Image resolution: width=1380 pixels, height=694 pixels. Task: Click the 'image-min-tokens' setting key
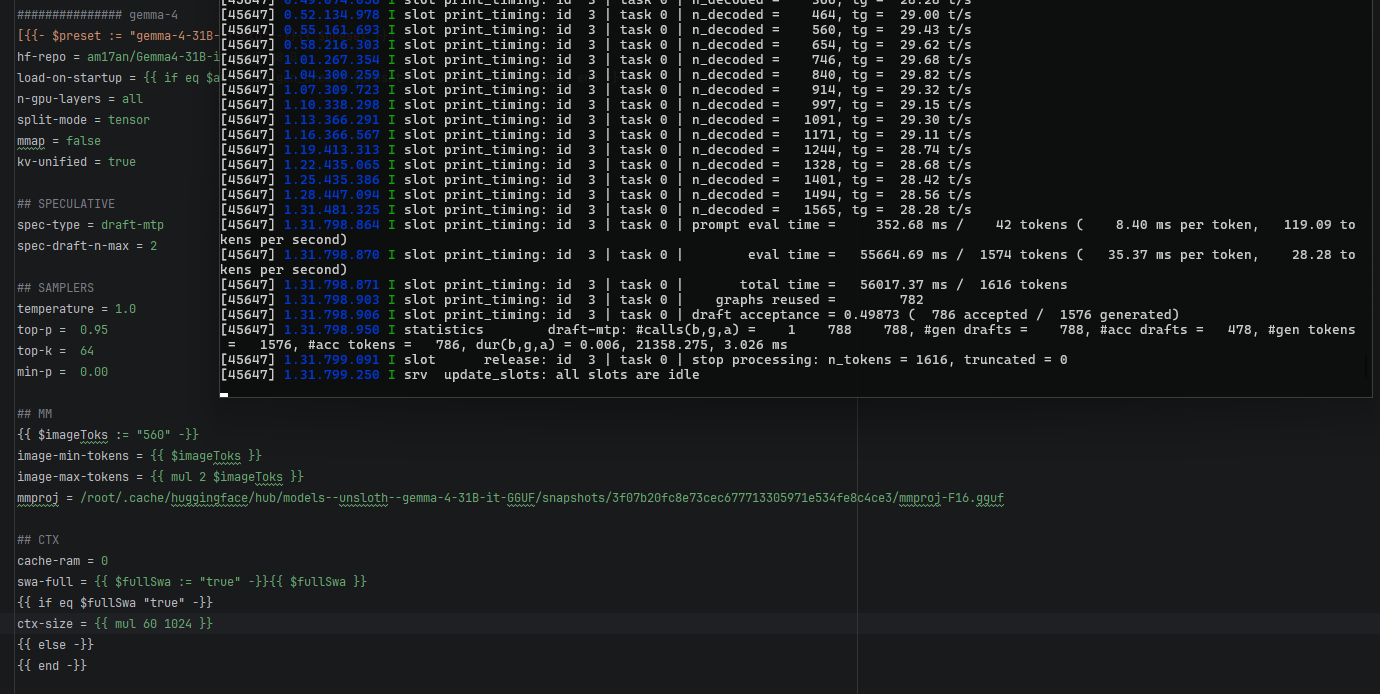click(x=73, y=456)
